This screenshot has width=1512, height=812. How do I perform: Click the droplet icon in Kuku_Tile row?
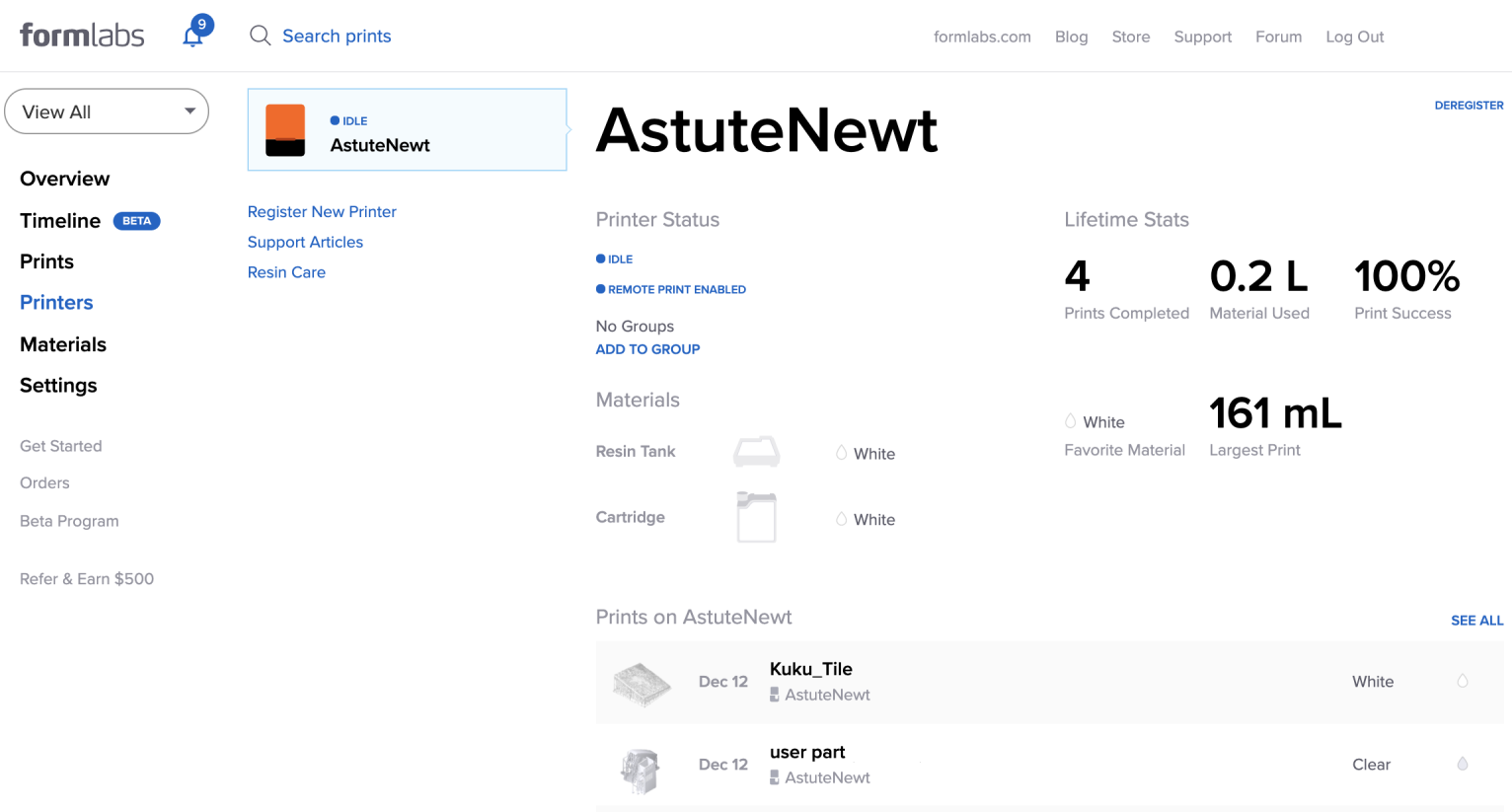coord(1463,681)
